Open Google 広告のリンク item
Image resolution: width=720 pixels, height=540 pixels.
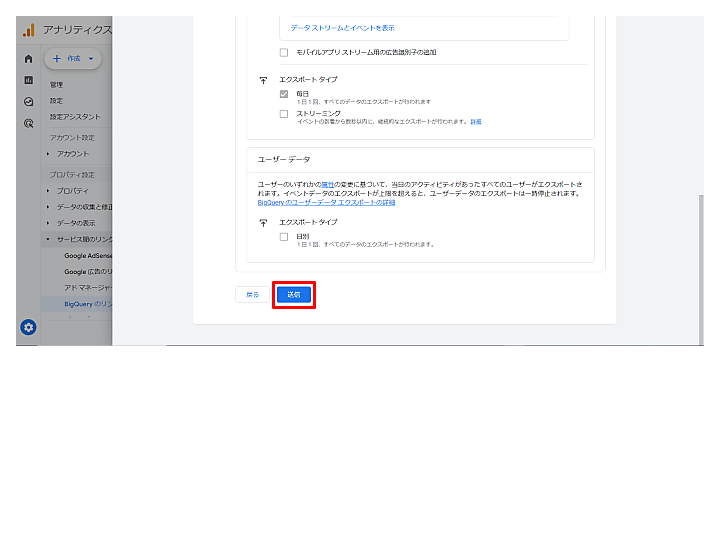tap(88, 271)
